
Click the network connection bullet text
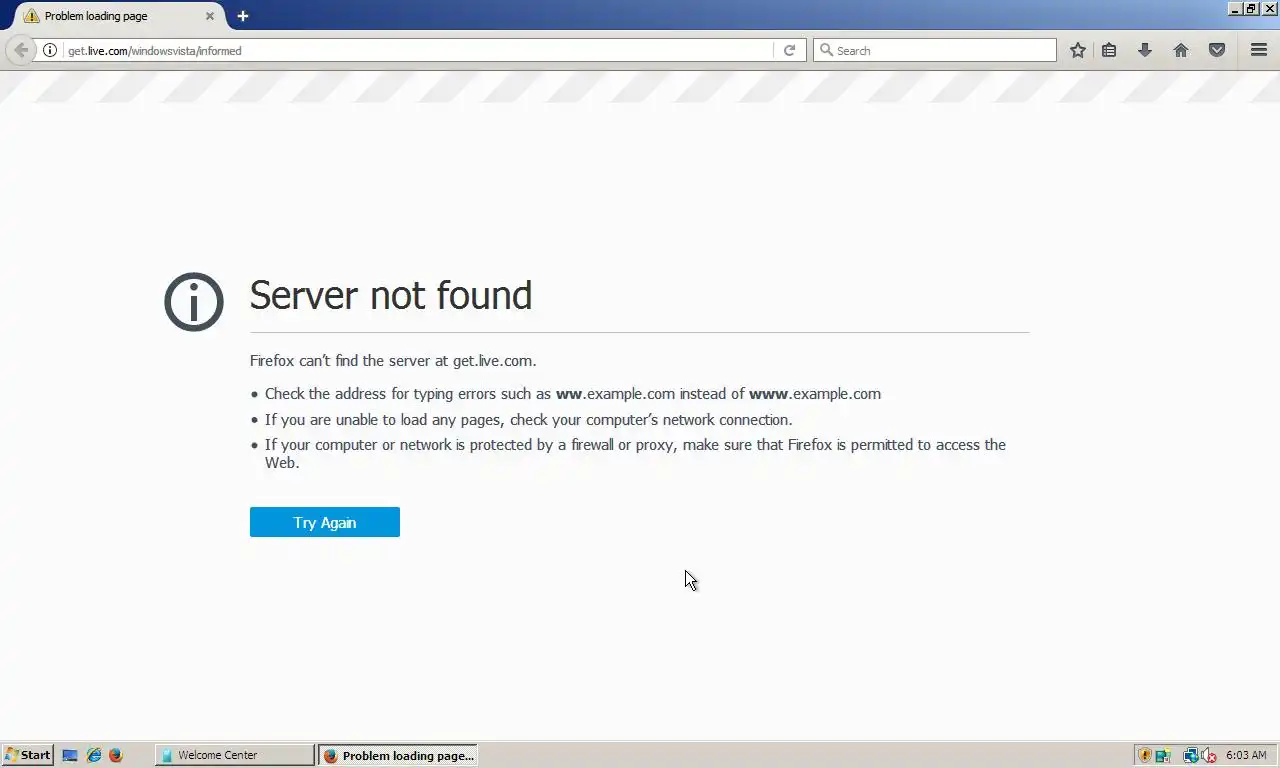point(528,420)
